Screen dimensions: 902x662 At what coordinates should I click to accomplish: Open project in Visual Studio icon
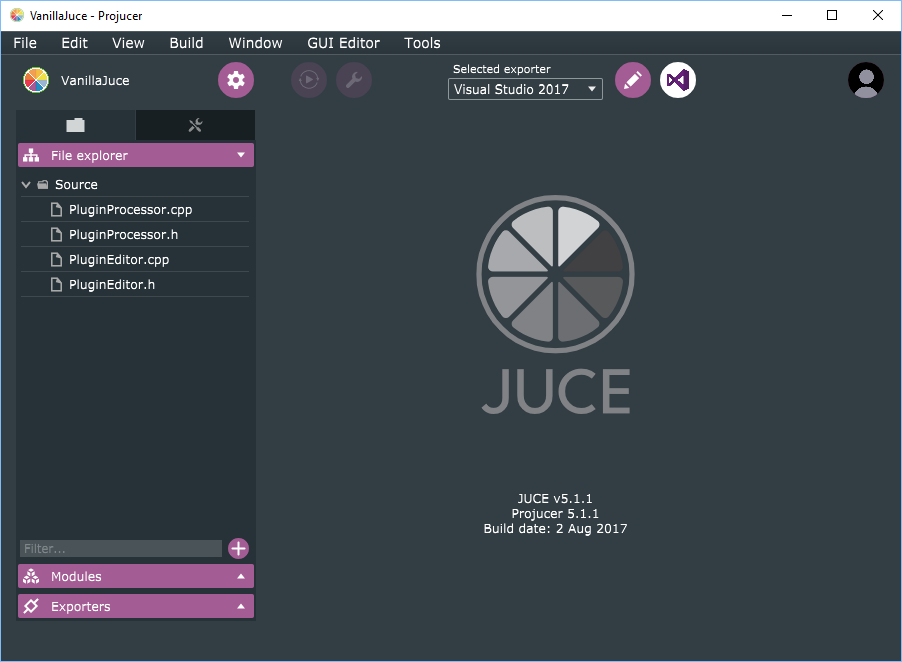[678, 80]
